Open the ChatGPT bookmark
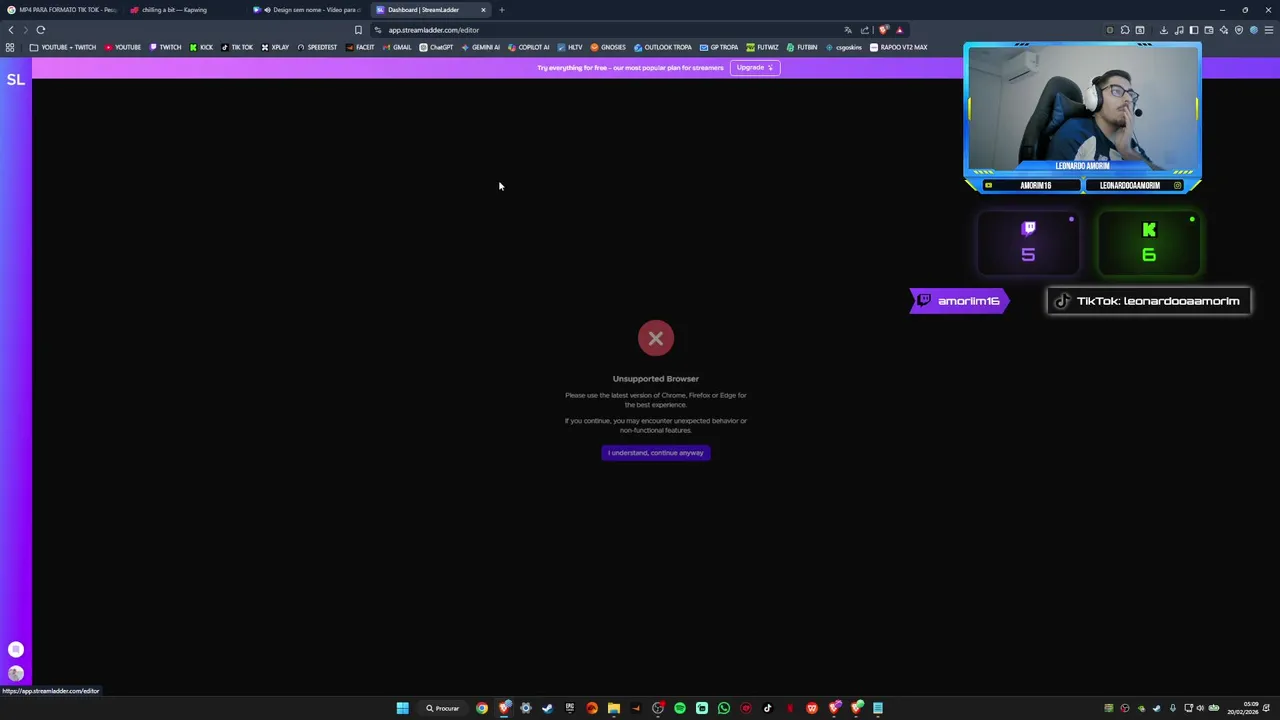The width and height of the screenshot is (1280, 720). [x=436, y=47]
